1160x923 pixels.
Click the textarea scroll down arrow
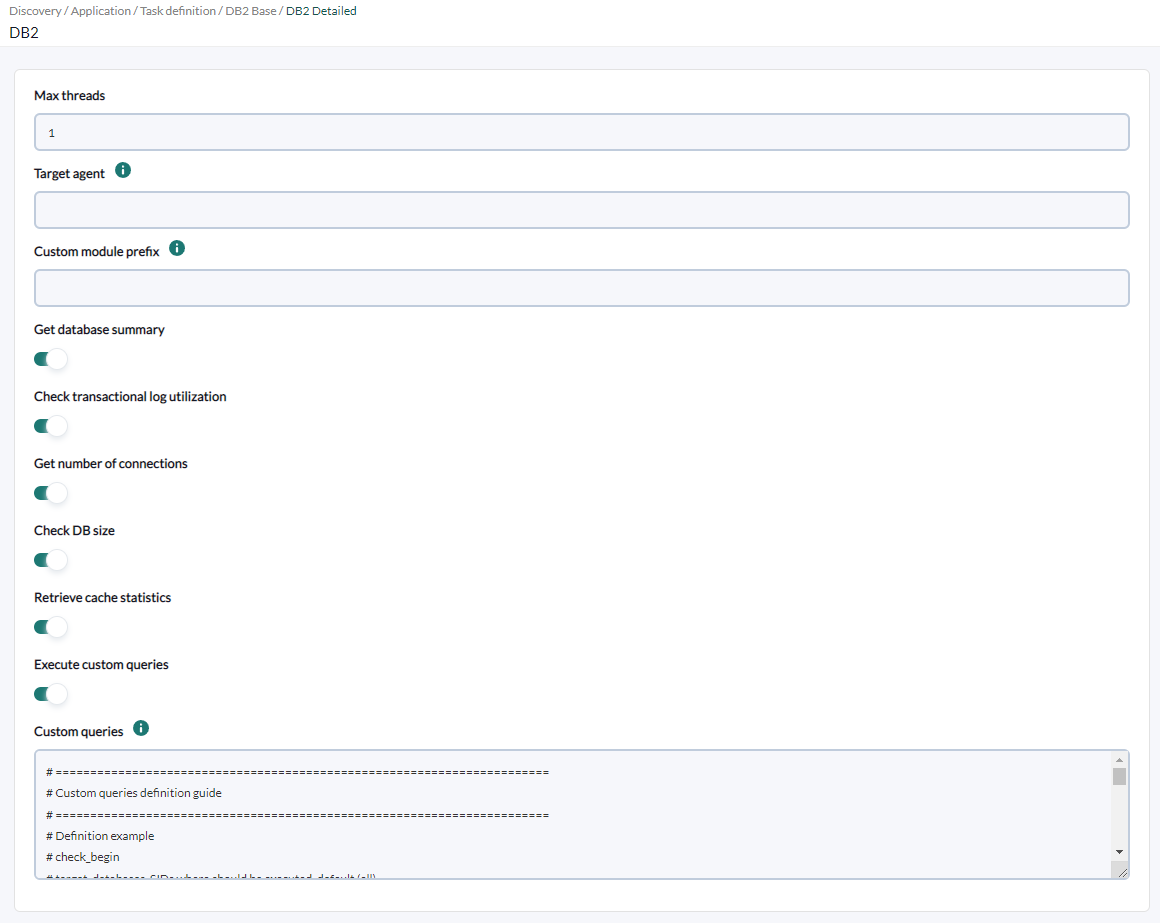click(x=1119, y=852)
